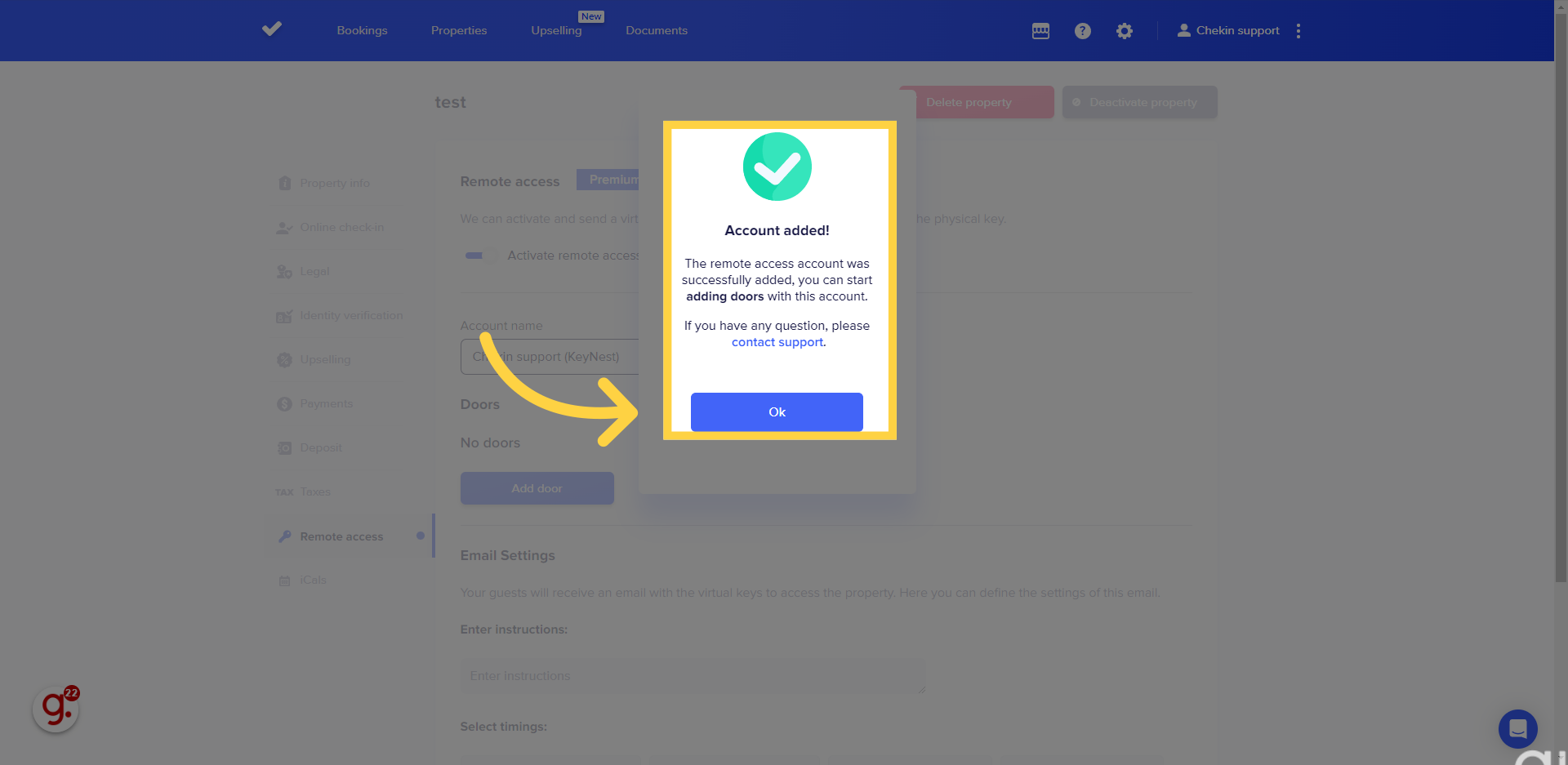The image size is (1568, 765).
Task: Go to the Properties tab
Action: coord(459,31)
